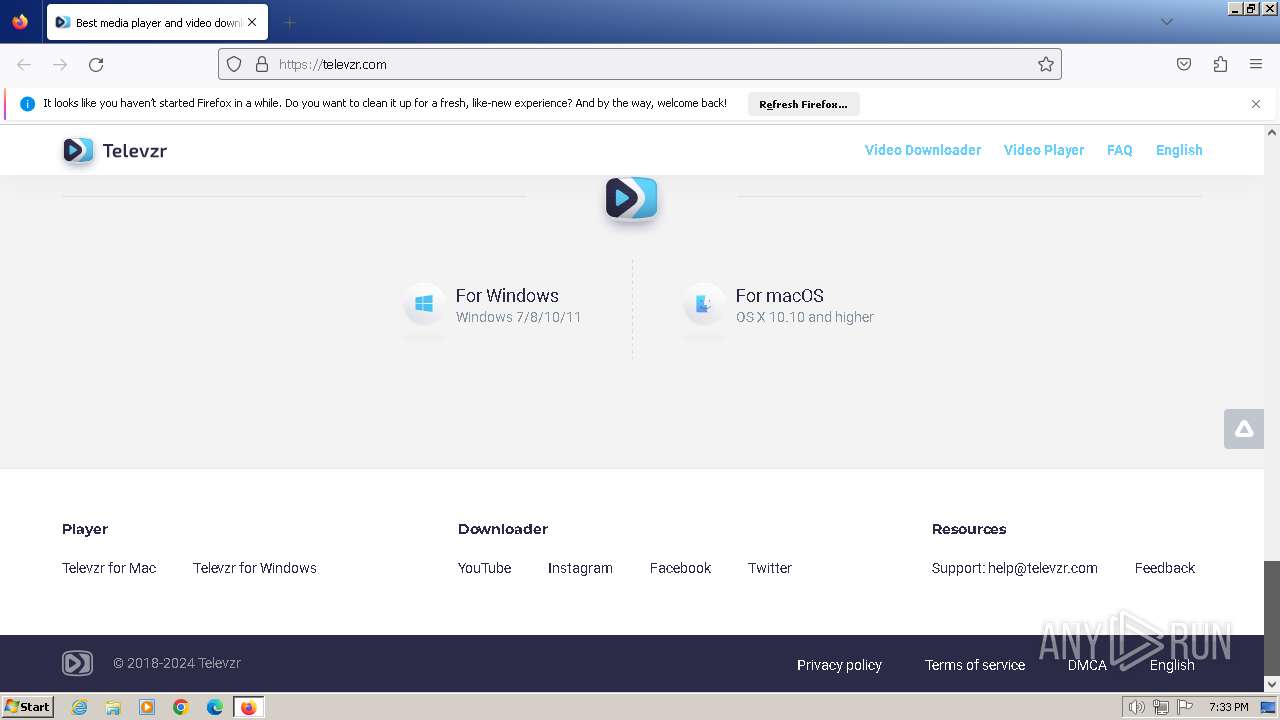Open the Feedback link
This screenshot has width=1280, height=720.
pyautogui.click(x=1165, y=568)
